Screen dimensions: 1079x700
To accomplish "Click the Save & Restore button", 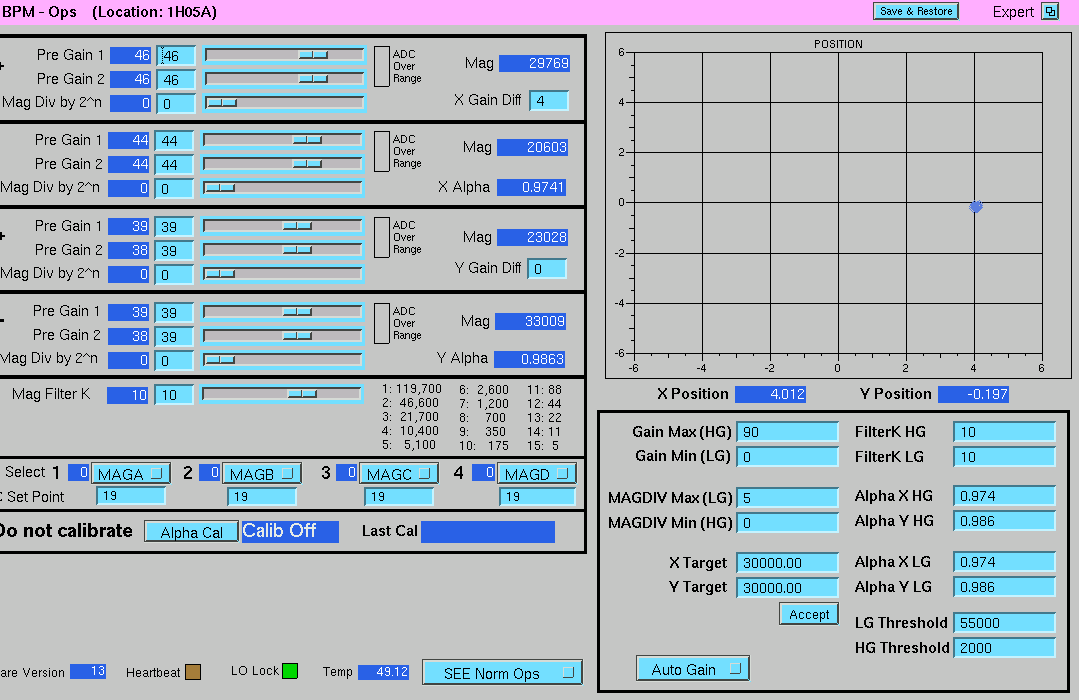I will 915,11.
